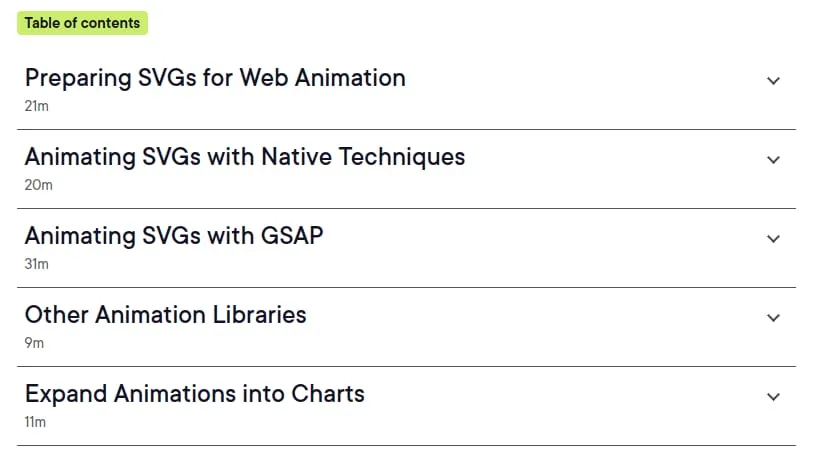Expand the Preparing SVGs for Web Animation chevron
Viewport: 822px width, 466px height.
(773, 81)
